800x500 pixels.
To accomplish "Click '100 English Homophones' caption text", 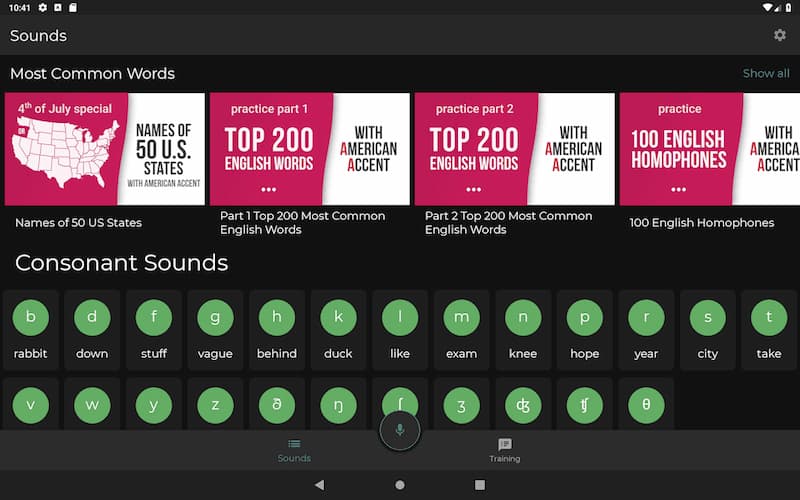I will (702, 223).
